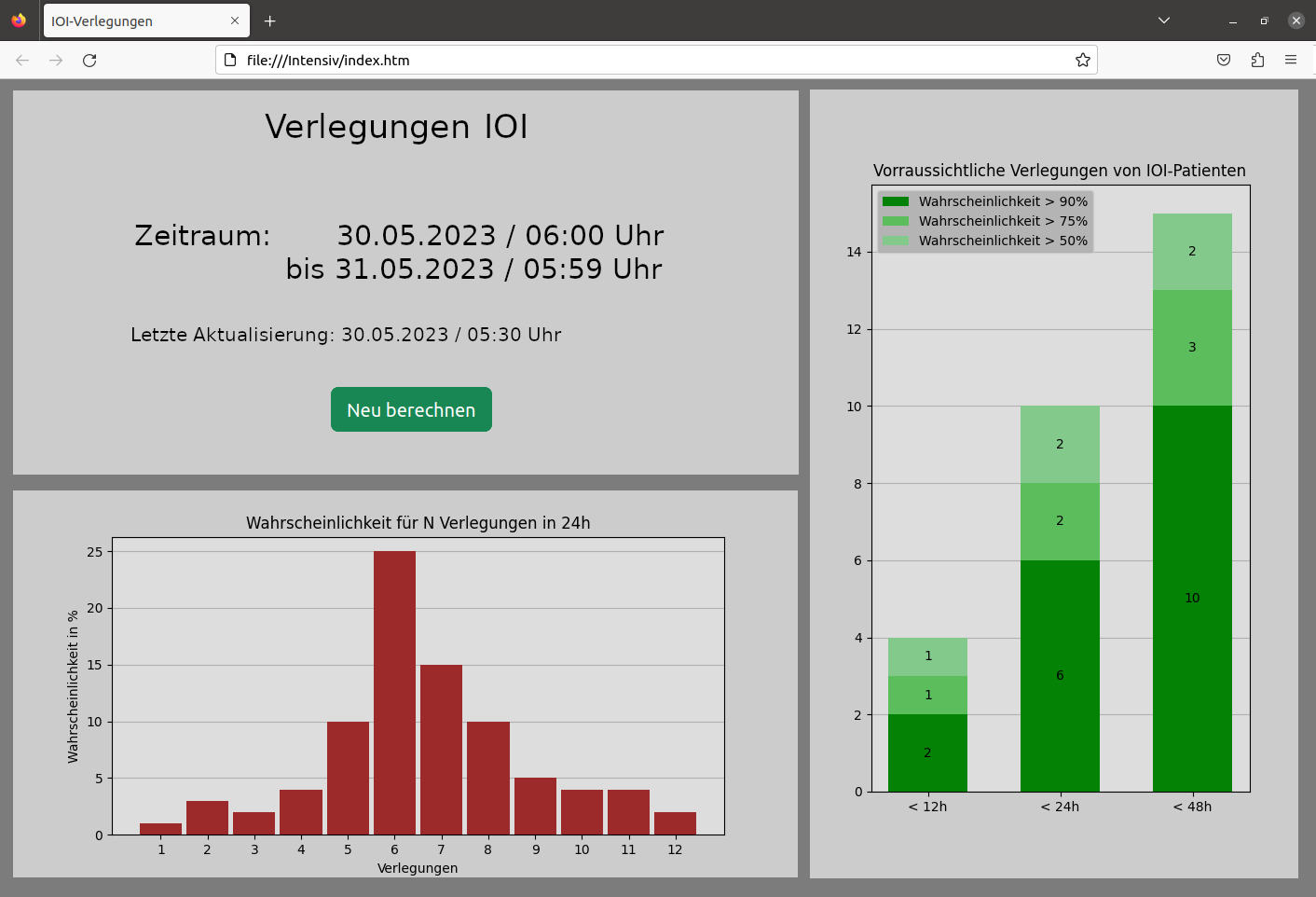Click the Vorraussichtliche Verlegungen von IOI-Patienten chart title
1316x897 pixels.
[x=1060, y=171]
